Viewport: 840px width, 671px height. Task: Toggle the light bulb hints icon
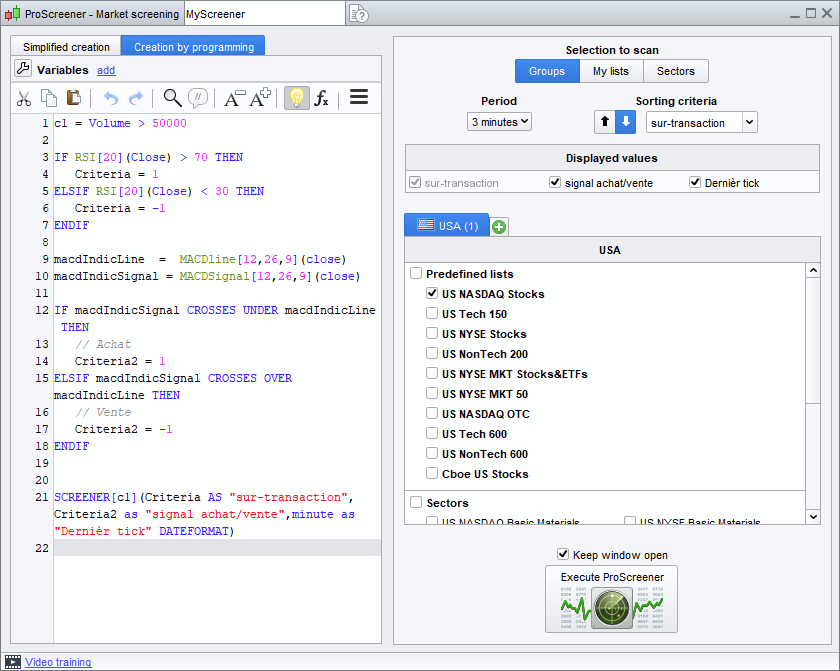296,98
